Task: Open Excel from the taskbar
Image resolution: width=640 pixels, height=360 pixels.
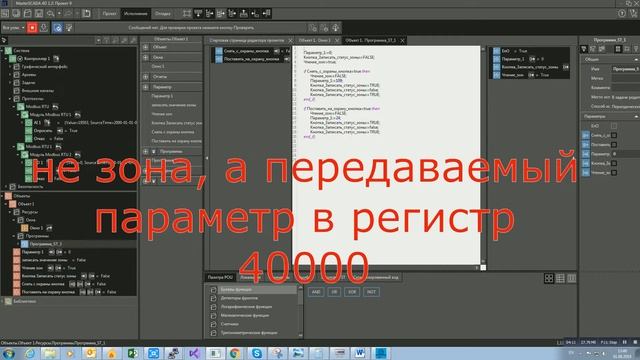Action: [133, 353]
